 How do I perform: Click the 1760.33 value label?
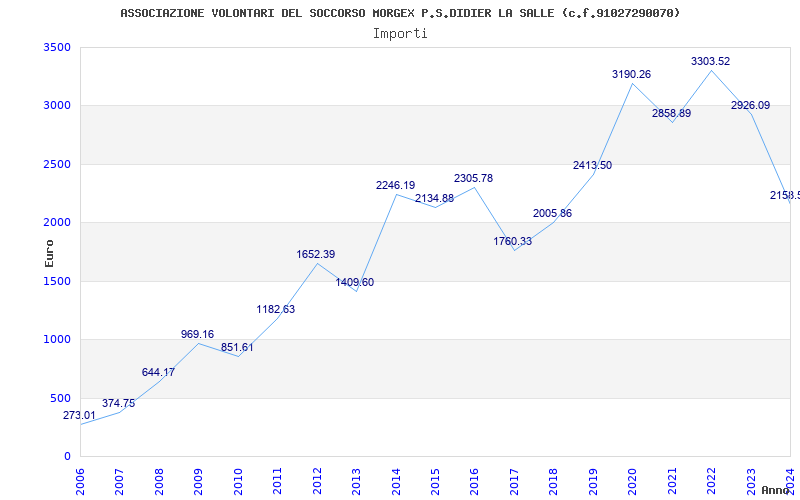tap(512, 241)
